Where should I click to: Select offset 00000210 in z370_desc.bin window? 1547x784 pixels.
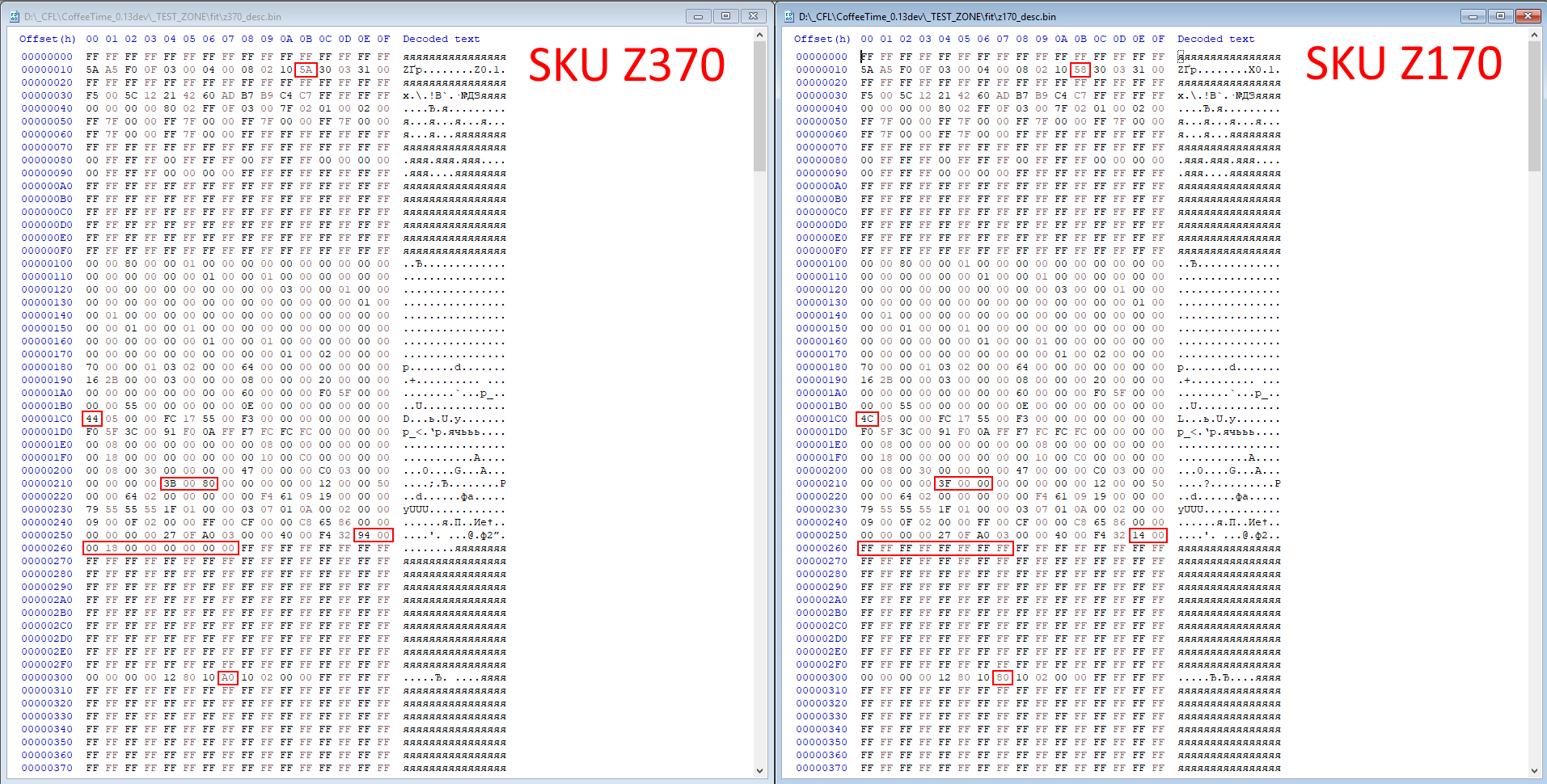pos(47,483)
